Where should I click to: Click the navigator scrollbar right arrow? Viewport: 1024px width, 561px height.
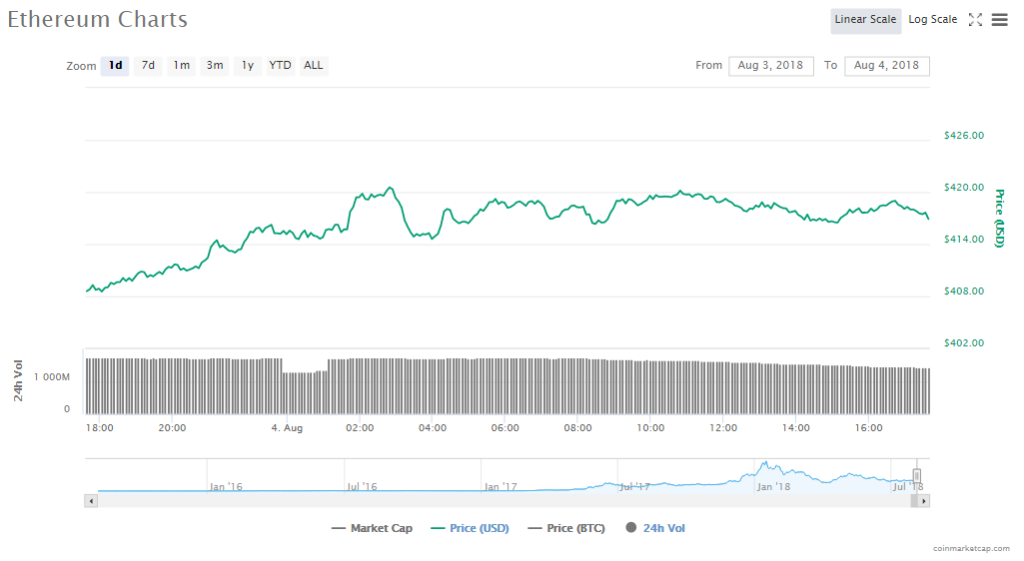[924, 500]
